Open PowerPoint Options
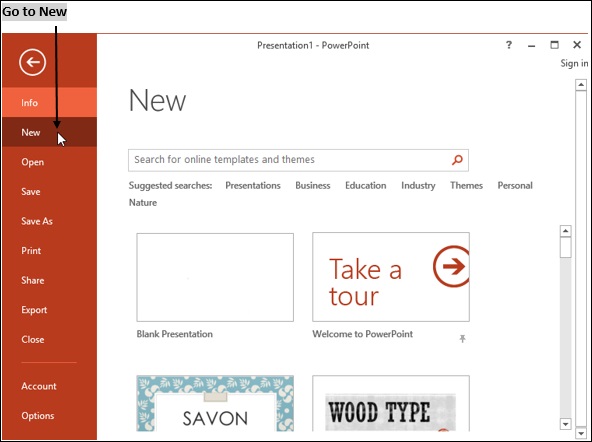 click(49, 416)
